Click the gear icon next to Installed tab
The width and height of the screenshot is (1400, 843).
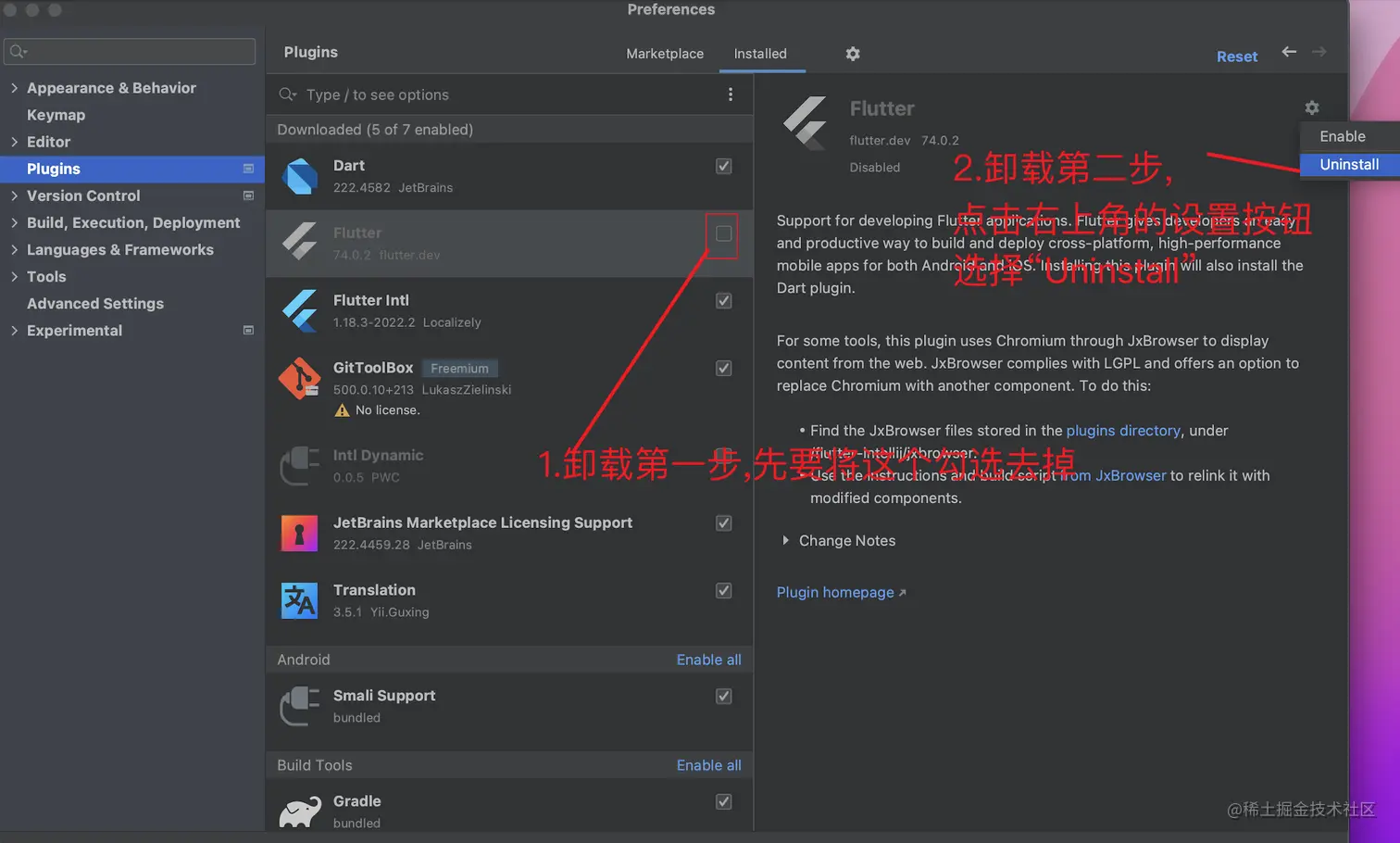[852, 54]
